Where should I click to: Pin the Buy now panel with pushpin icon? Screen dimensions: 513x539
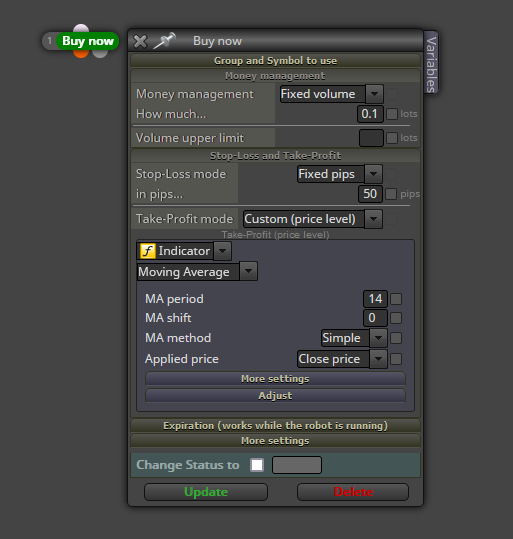pos(164,41)
